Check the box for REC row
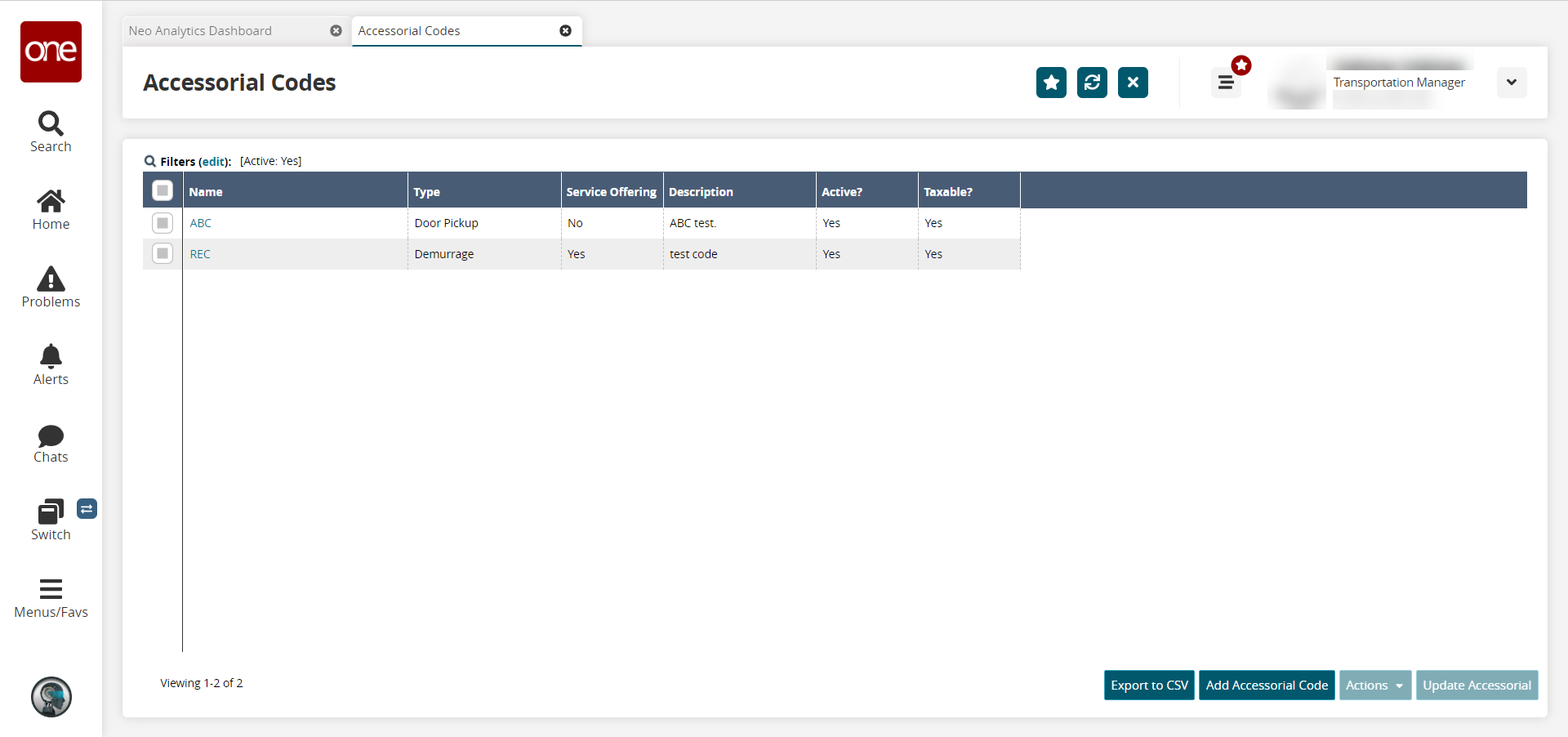The width and height of the screenshot is (1568, 737). 163,254
